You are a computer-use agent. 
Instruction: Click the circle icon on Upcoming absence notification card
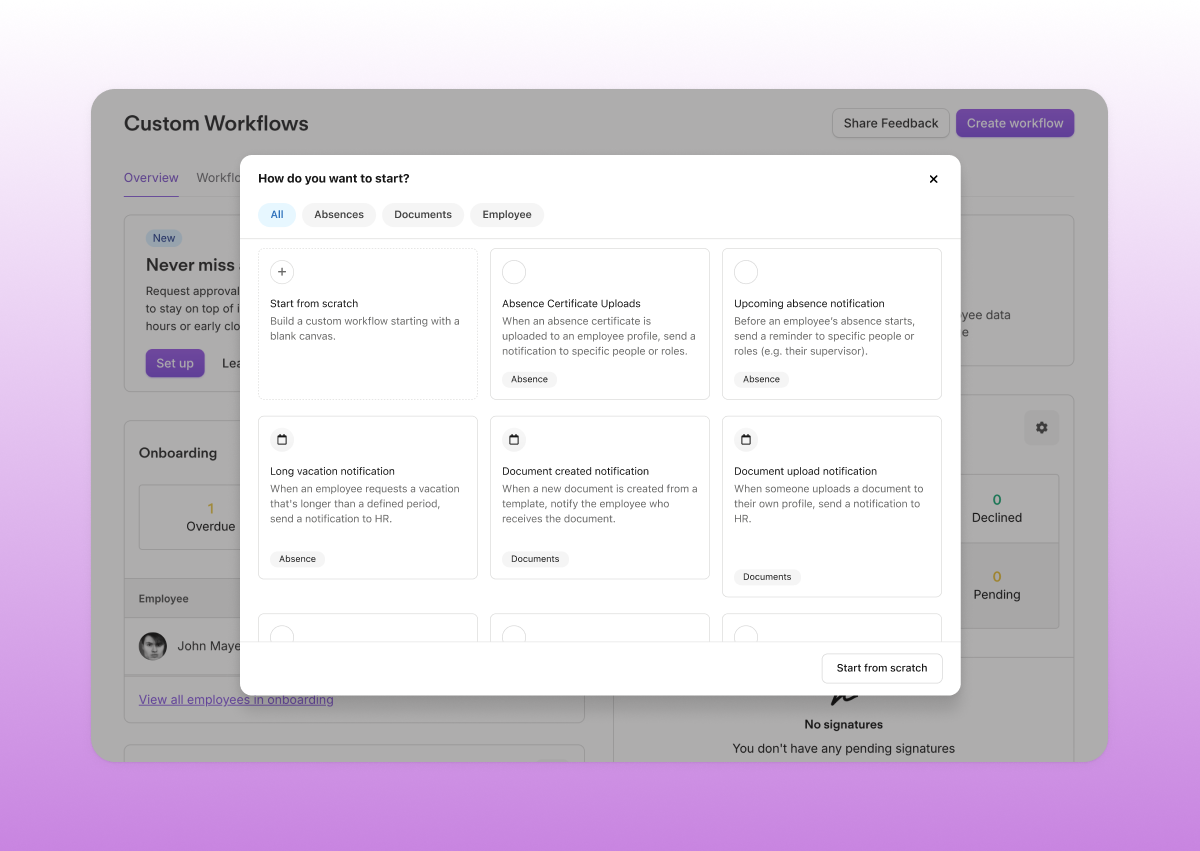click(x=745, y=272)
